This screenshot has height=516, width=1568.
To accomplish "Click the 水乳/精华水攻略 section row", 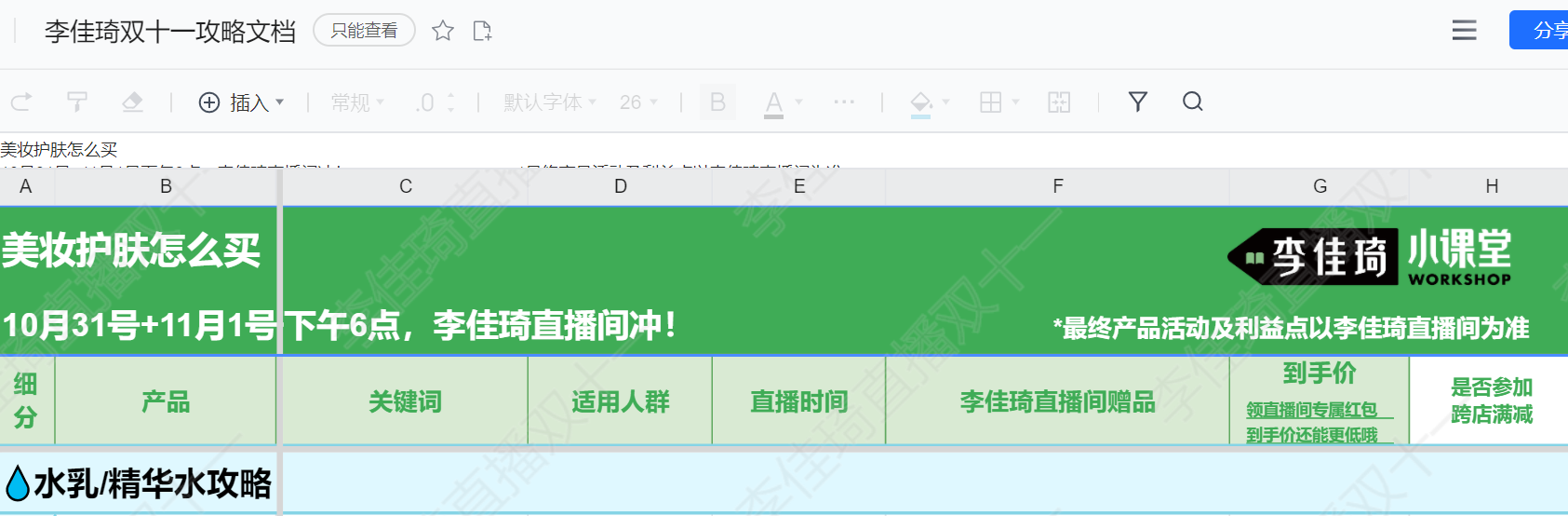I will click(x=784, y=482).
